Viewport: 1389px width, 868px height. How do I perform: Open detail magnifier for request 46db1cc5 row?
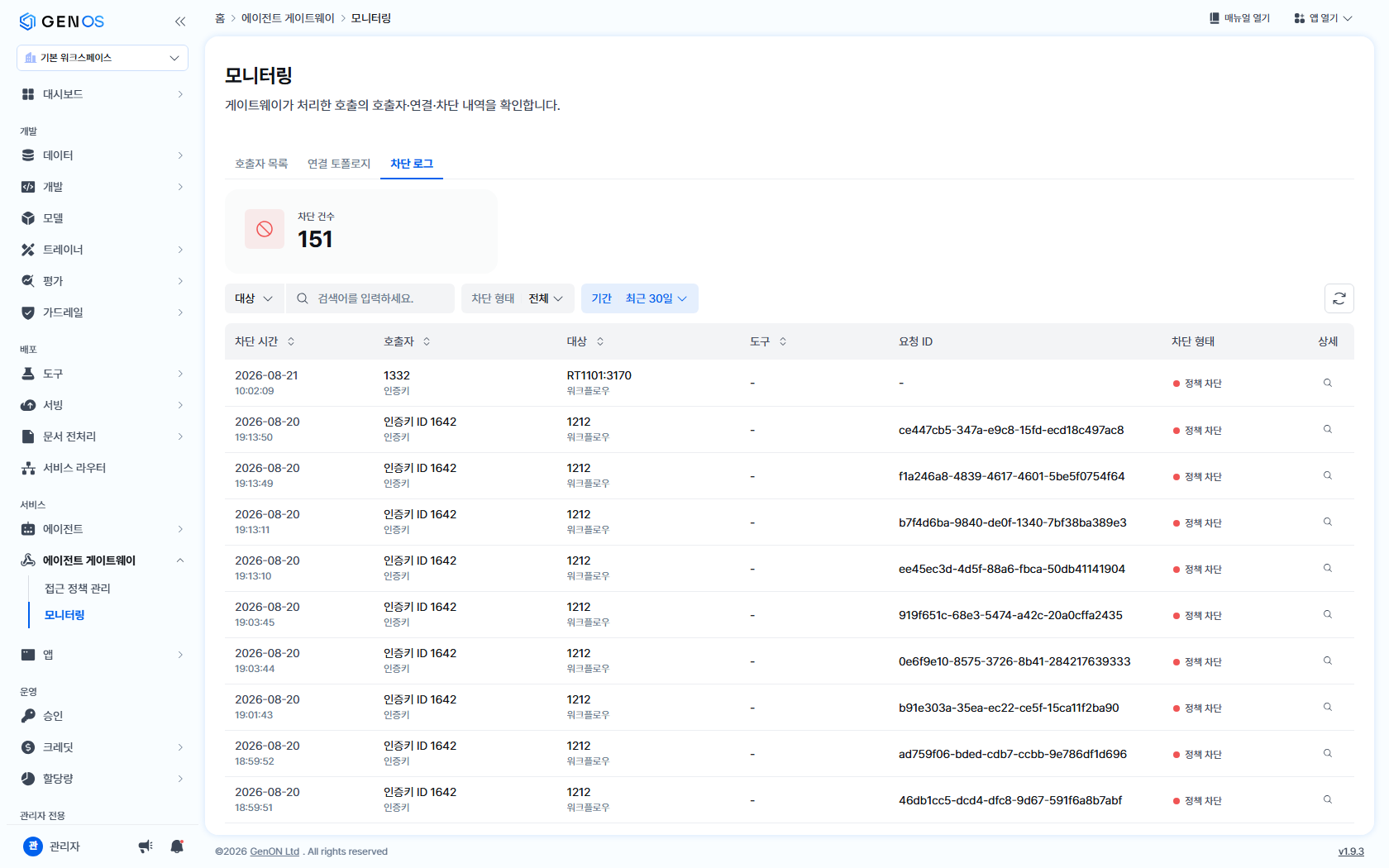tap(1327, 800)
